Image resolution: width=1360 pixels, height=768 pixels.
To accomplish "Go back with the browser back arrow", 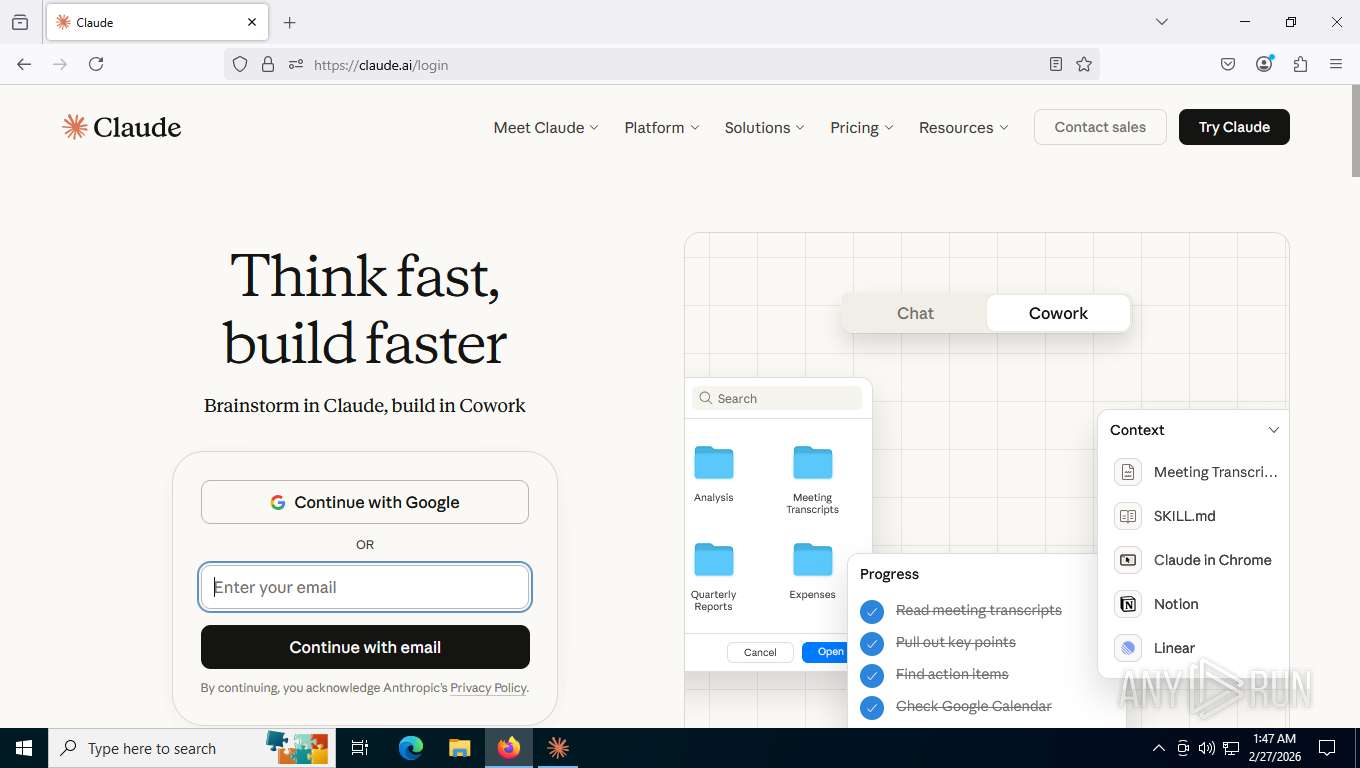I will (24, 64).
